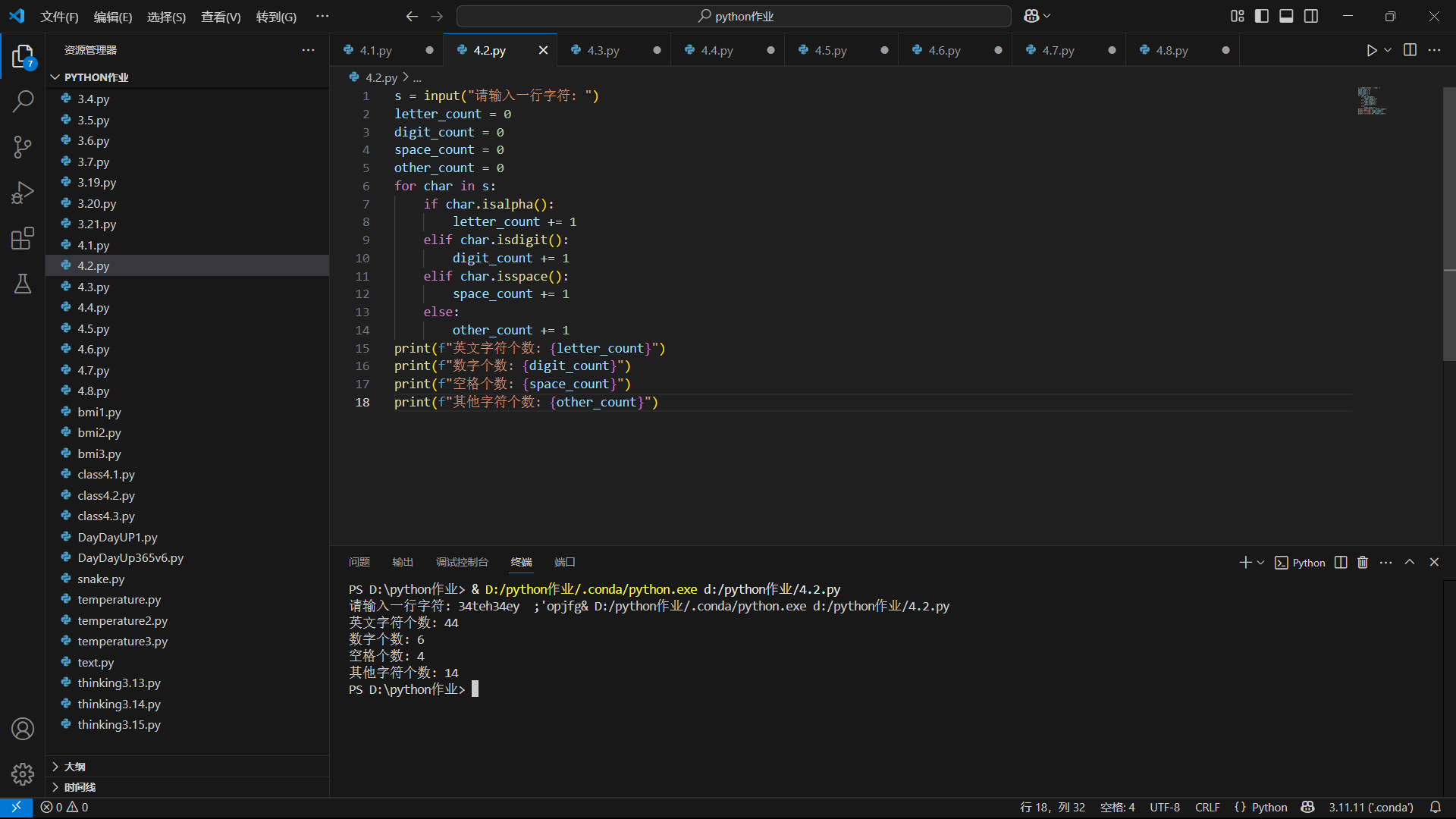The width and height of the screenshot is (1456, 819).
Task: Kill terminal with trash icon
Action: click(x=1363, y=562)
